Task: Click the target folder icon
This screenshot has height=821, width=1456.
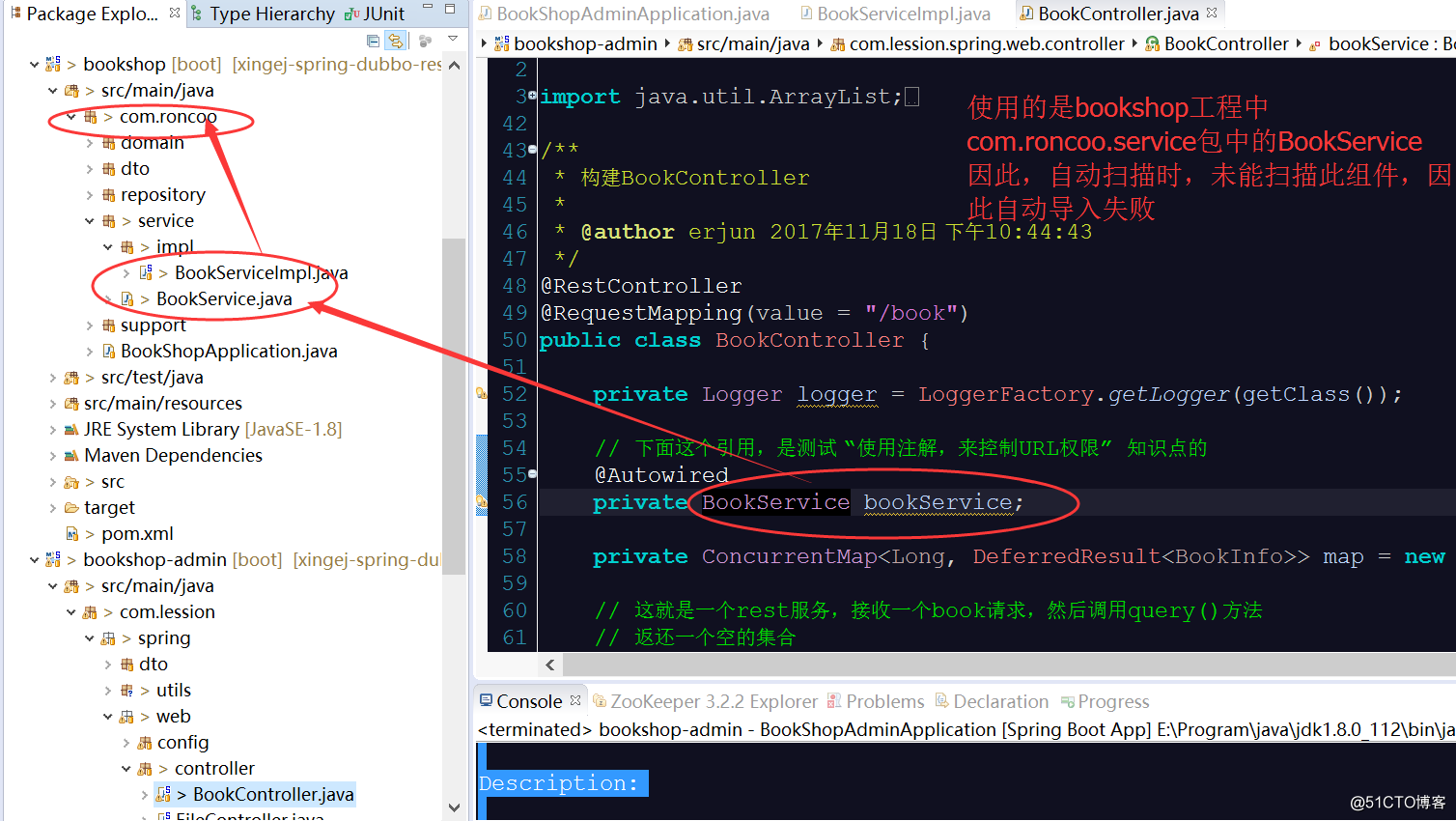Action: point(71,508)
